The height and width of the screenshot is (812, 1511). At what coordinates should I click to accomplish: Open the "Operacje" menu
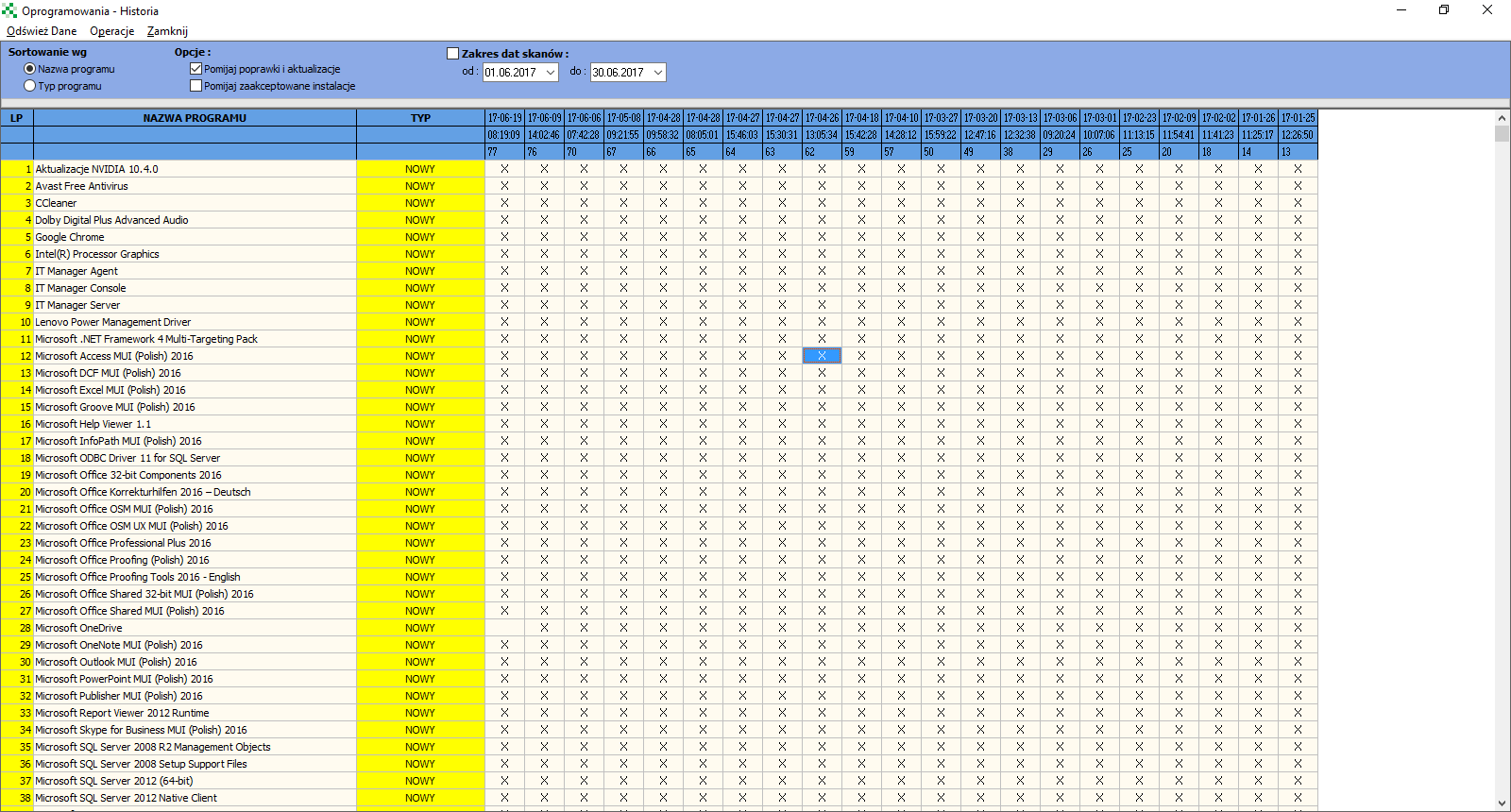tap(112, 31)
